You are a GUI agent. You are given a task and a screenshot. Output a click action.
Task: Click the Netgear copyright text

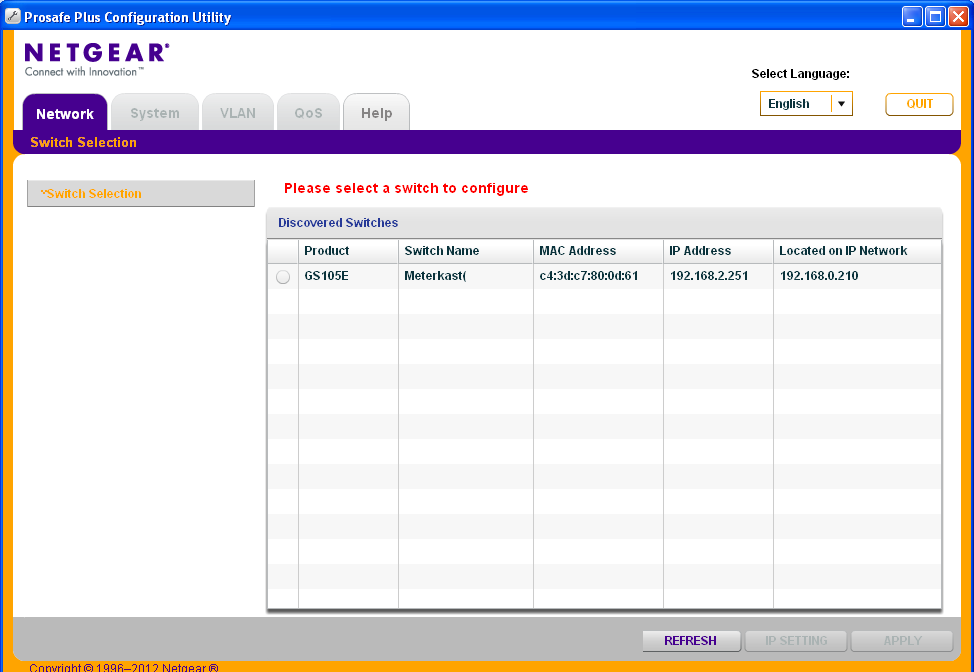click(124, 667)
